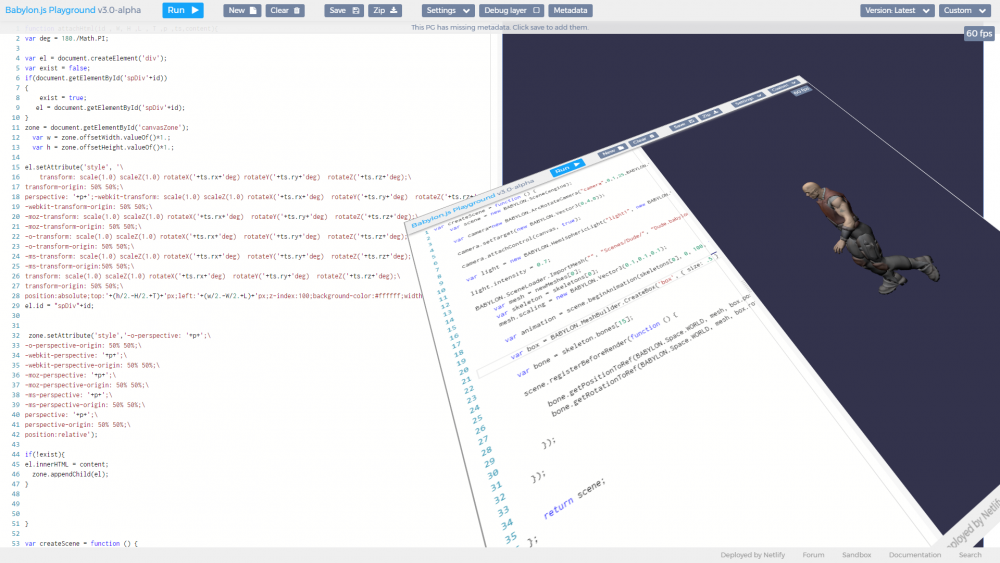The height and width of the screenshot is (563, 1000).
Task: Open the Metadata dialog
Action: click(x=570, y=10)
